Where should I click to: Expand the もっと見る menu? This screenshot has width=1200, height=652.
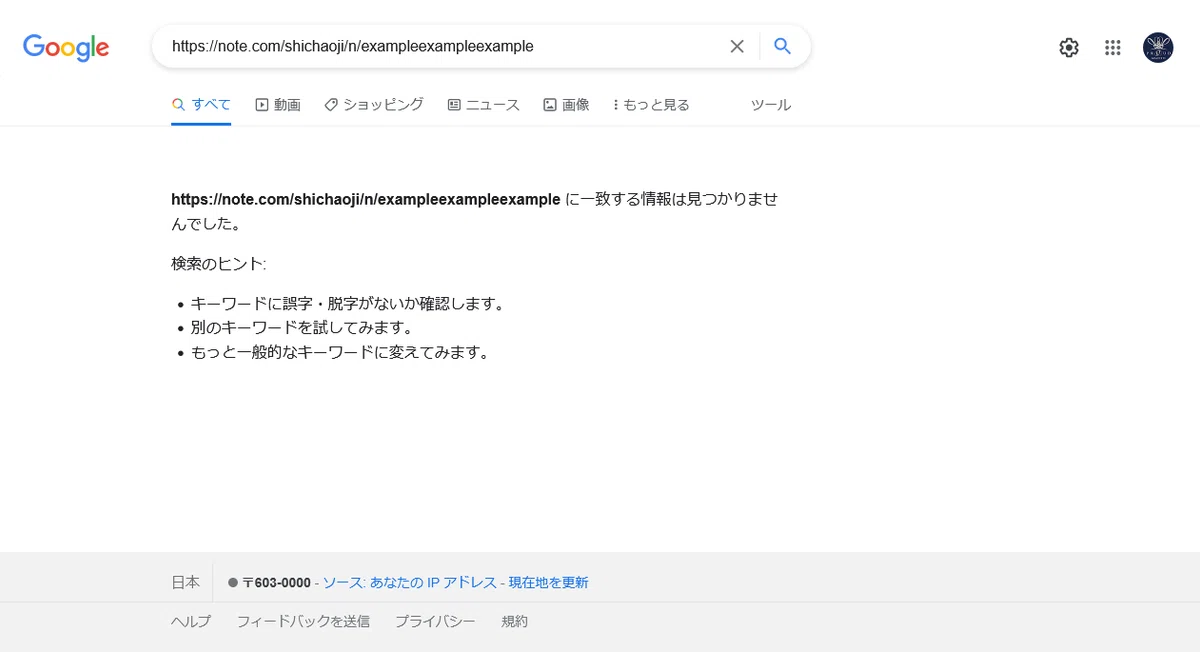coord(651,104)
